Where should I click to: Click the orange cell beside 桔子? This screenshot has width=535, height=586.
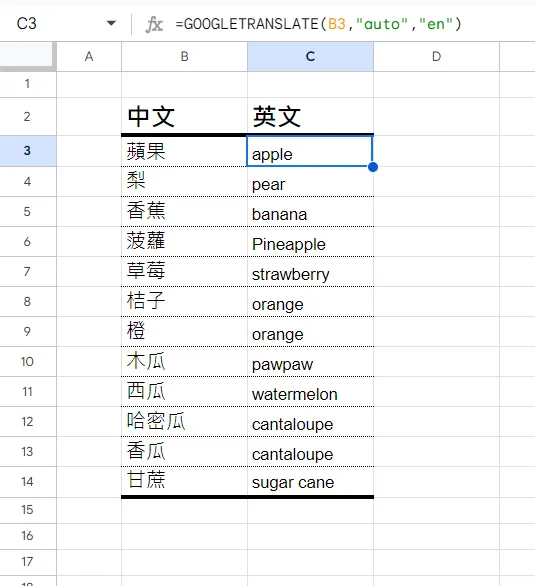[310, 302]
